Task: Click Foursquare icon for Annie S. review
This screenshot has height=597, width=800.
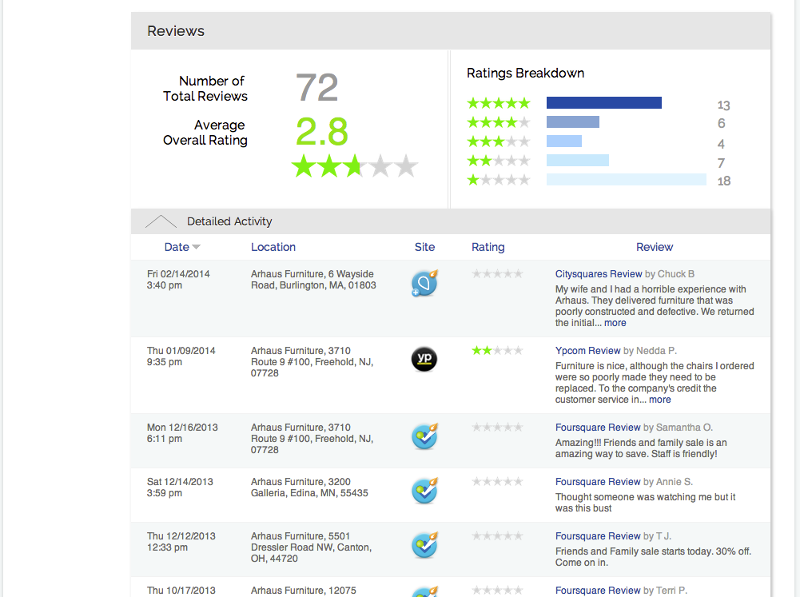Action: click(424, 491)
